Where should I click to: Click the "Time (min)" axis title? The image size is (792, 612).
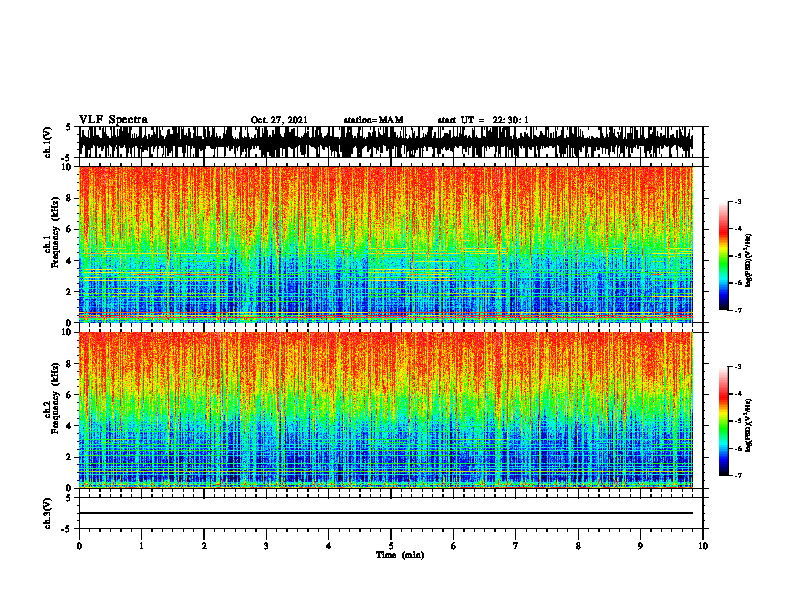[x=400, y=555]
